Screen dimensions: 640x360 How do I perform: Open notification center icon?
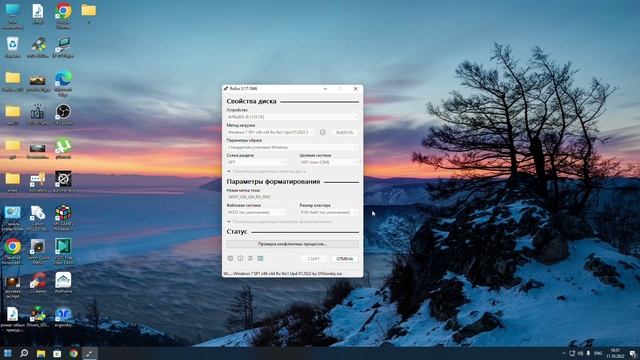[x=633, y=353]
